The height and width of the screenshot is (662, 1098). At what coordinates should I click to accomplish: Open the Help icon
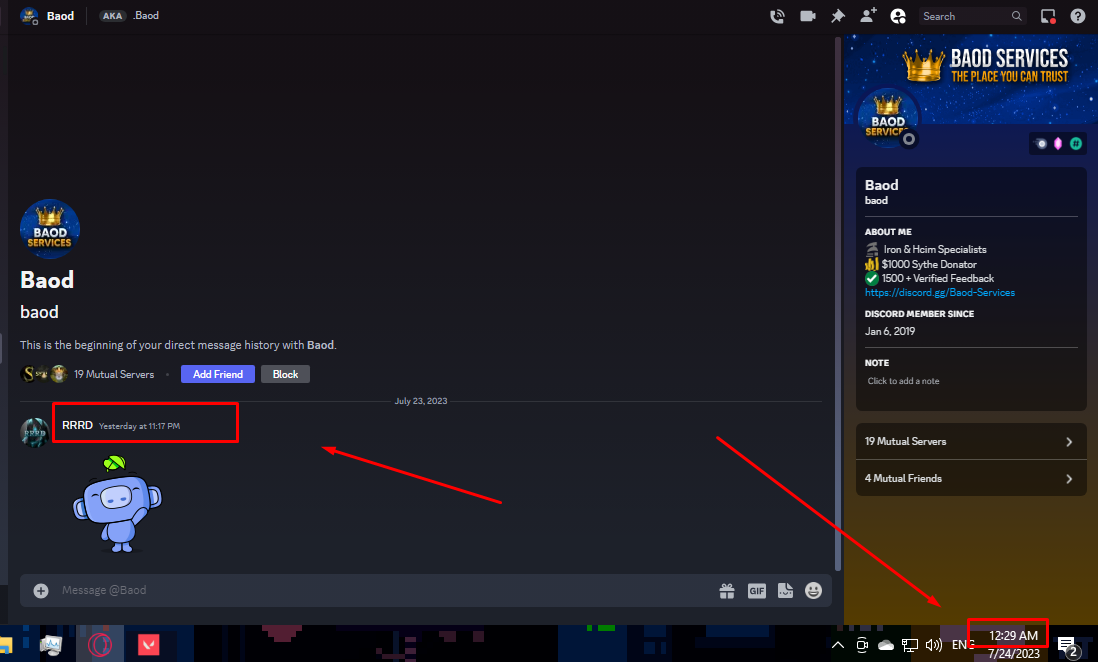[1078, 16]
